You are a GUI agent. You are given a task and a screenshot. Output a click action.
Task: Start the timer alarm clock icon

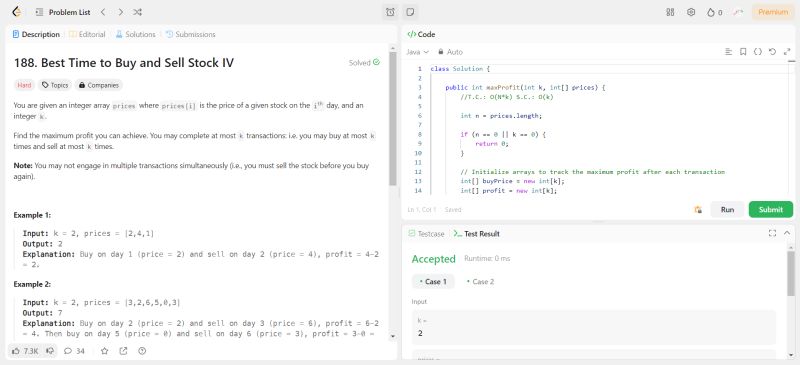(x=390, y=12)
